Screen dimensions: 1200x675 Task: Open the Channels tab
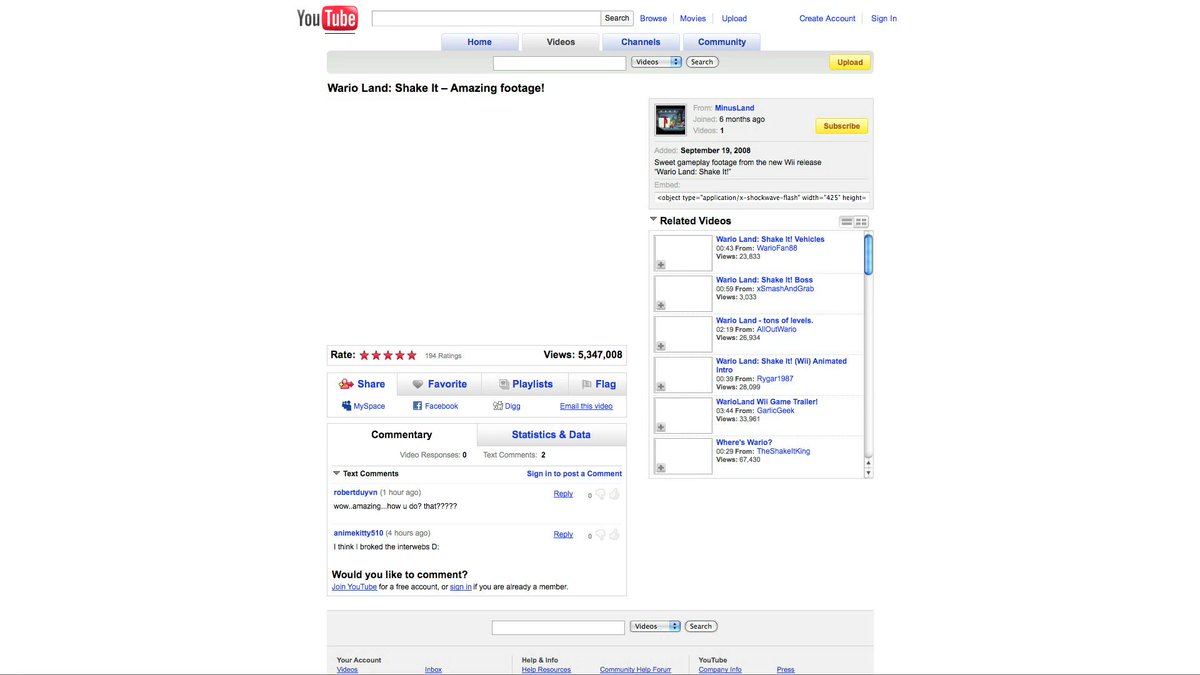coord(641,42)
